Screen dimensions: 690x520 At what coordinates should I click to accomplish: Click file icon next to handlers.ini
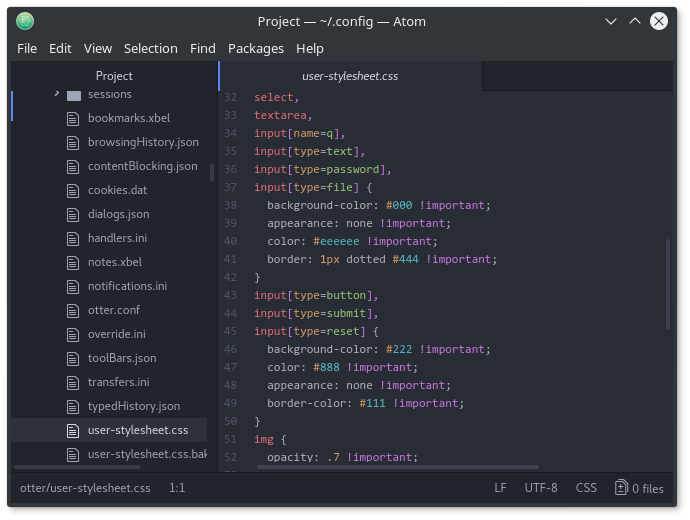click(73, 239)
